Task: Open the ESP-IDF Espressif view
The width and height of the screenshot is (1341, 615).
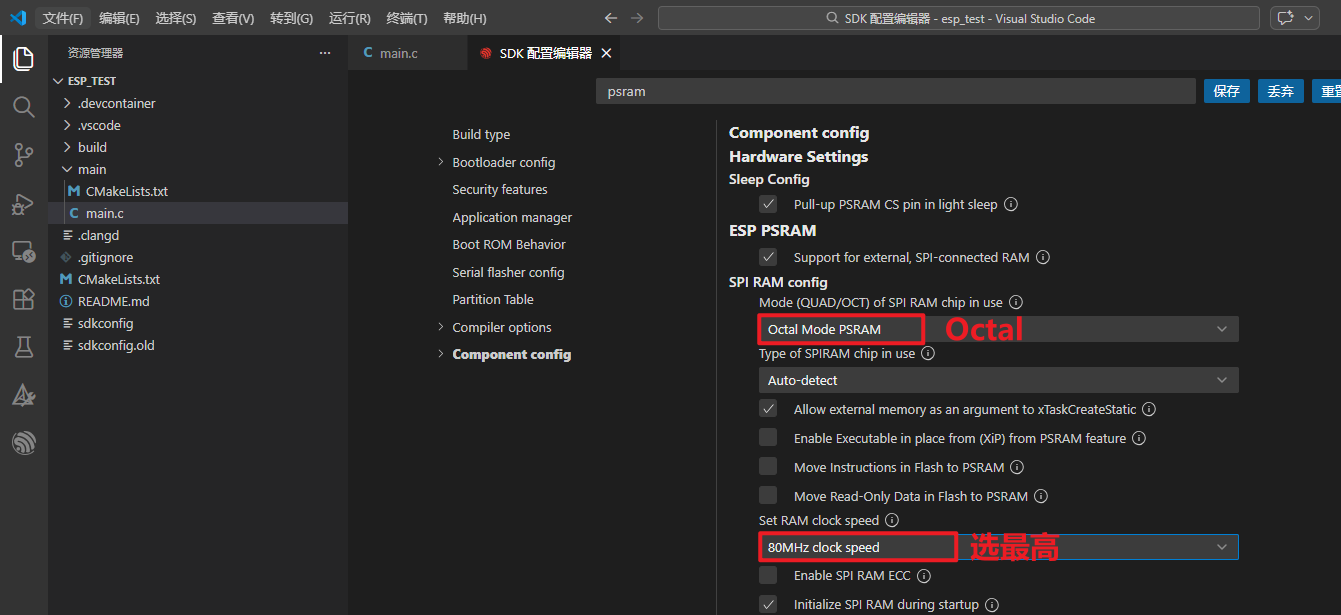Action: (23, 443)
